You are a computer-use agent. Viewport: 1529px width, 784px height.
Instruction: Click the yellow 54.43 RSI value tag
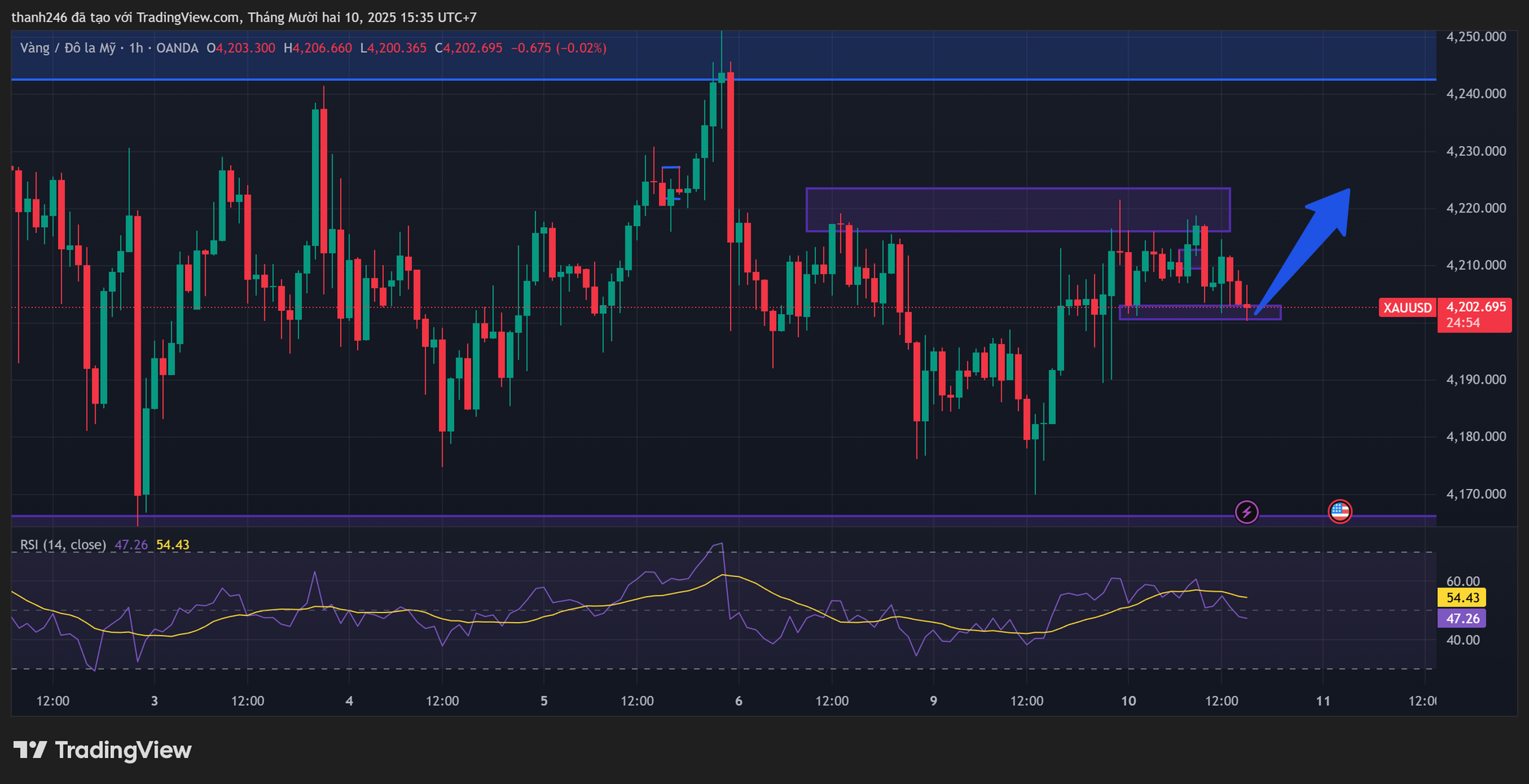click(x=1462, y=598)
